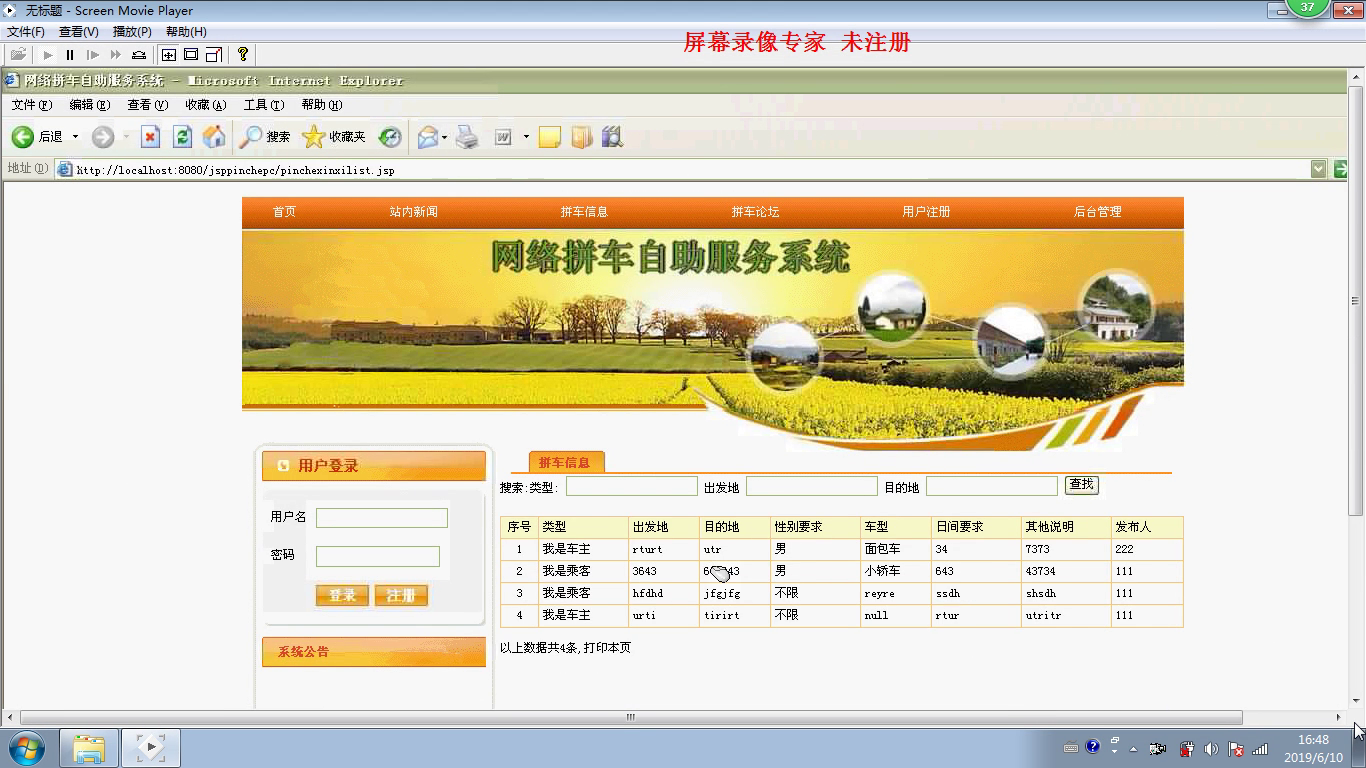
Task: Click the yellow note Discuss icon
Action: tap(549, 137)
